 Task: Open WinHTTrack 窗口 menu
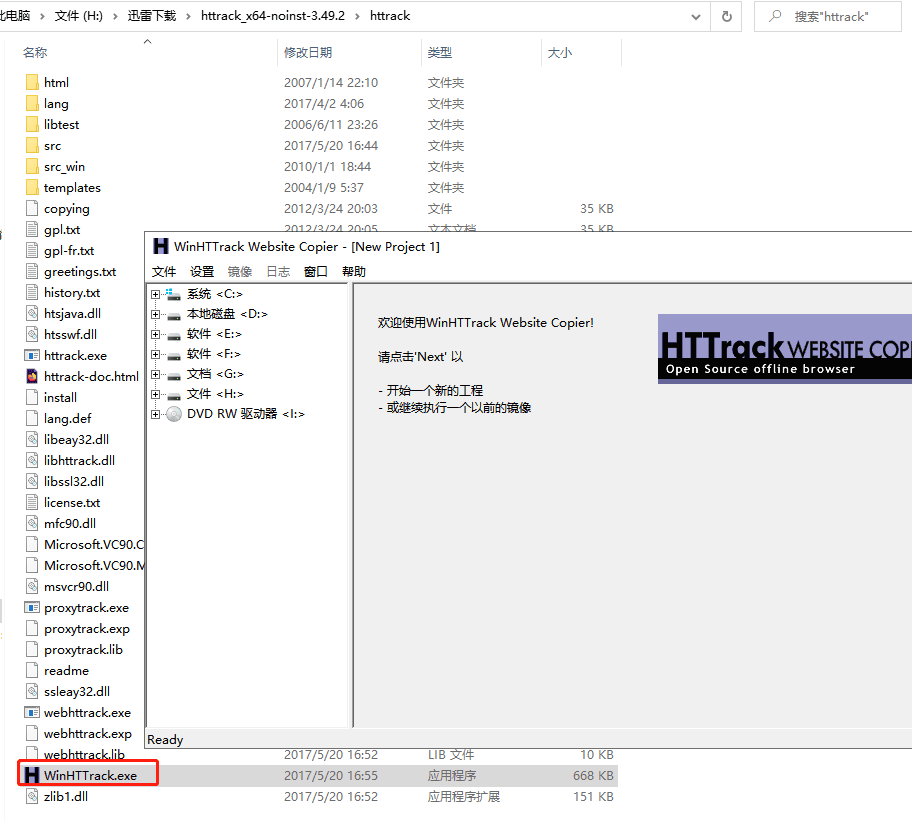[x=316, y=272]
